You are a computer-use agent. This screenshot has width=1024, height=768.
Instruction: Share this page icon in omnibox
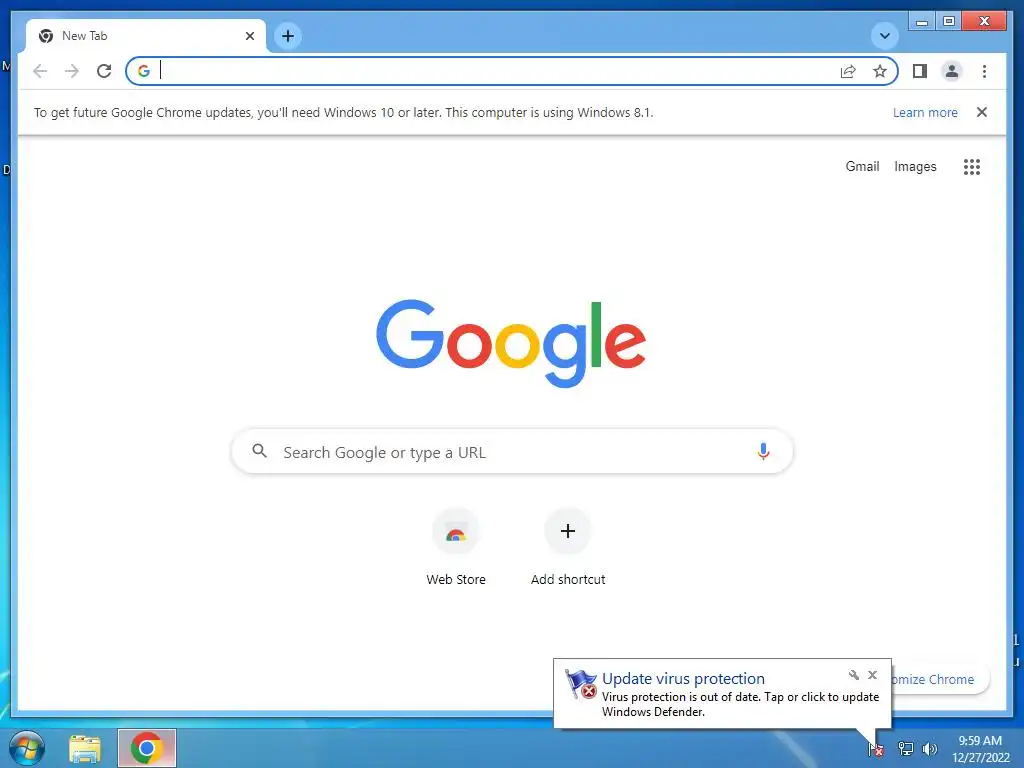pos(848,71)
